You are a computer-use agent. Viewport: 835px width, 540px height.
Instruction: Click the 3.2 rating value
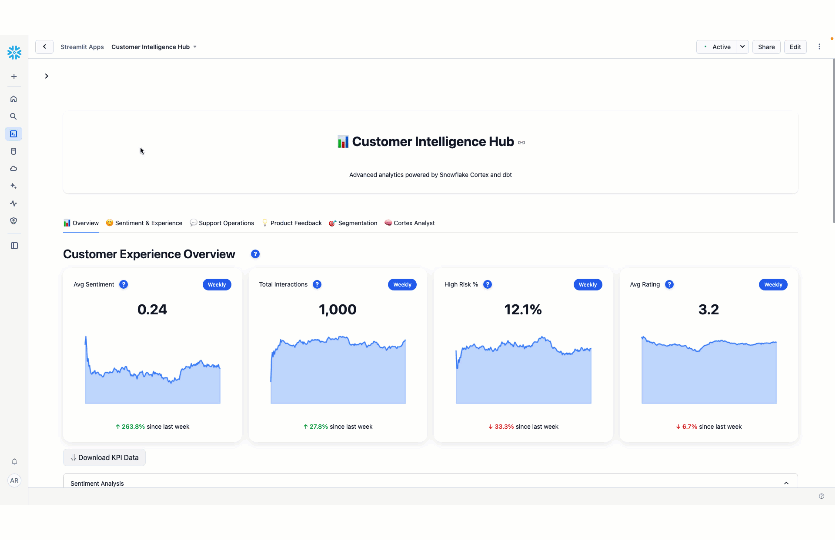(709, 309)
